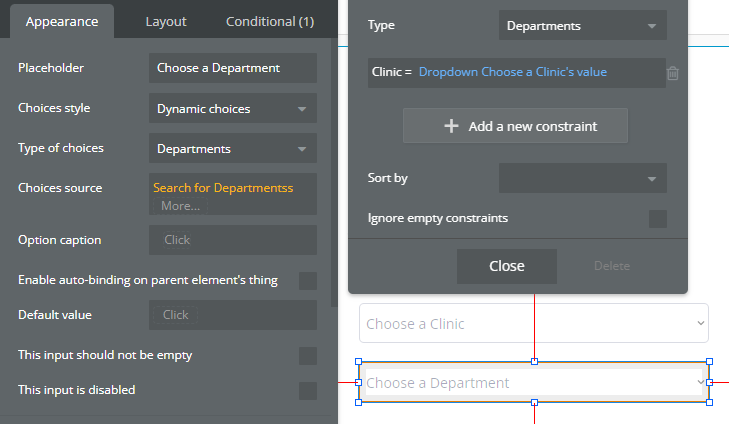Click the Delete text button
The width and height of the screenshot is (729, 424).
pos(612,266)
